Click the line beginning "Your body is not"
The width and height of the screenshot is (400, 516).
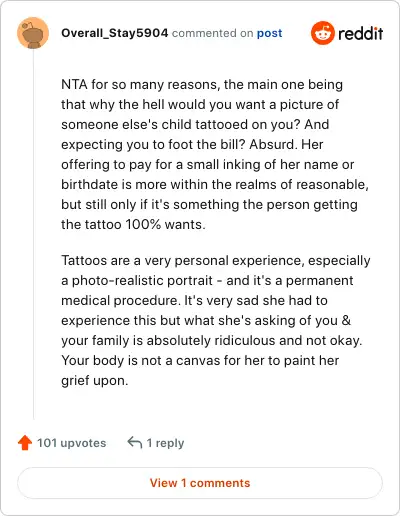(200, 360)
